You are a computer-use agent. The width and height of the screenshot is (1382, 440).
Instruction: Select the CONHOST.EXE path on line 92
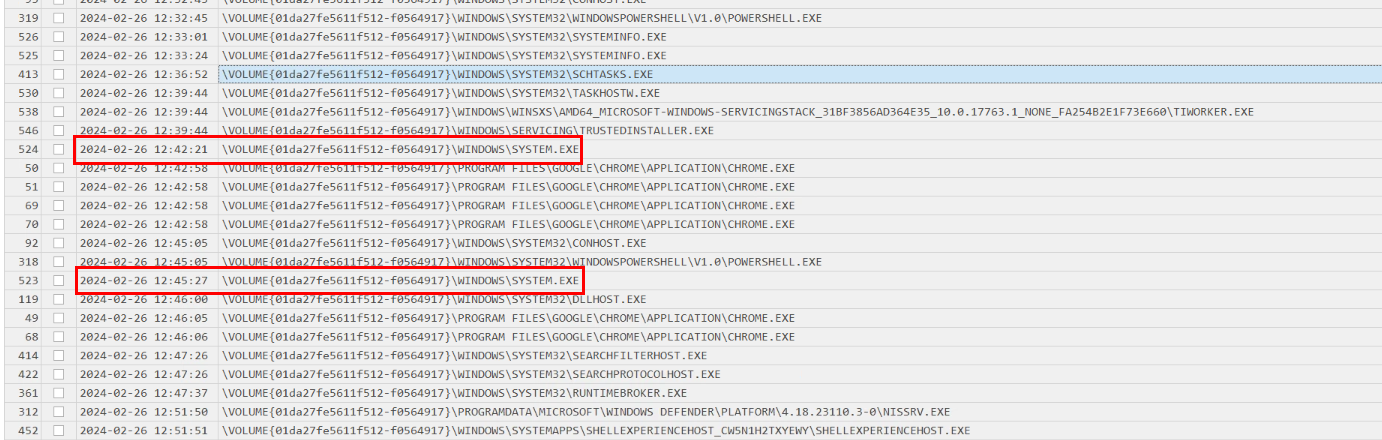[434, 243]
